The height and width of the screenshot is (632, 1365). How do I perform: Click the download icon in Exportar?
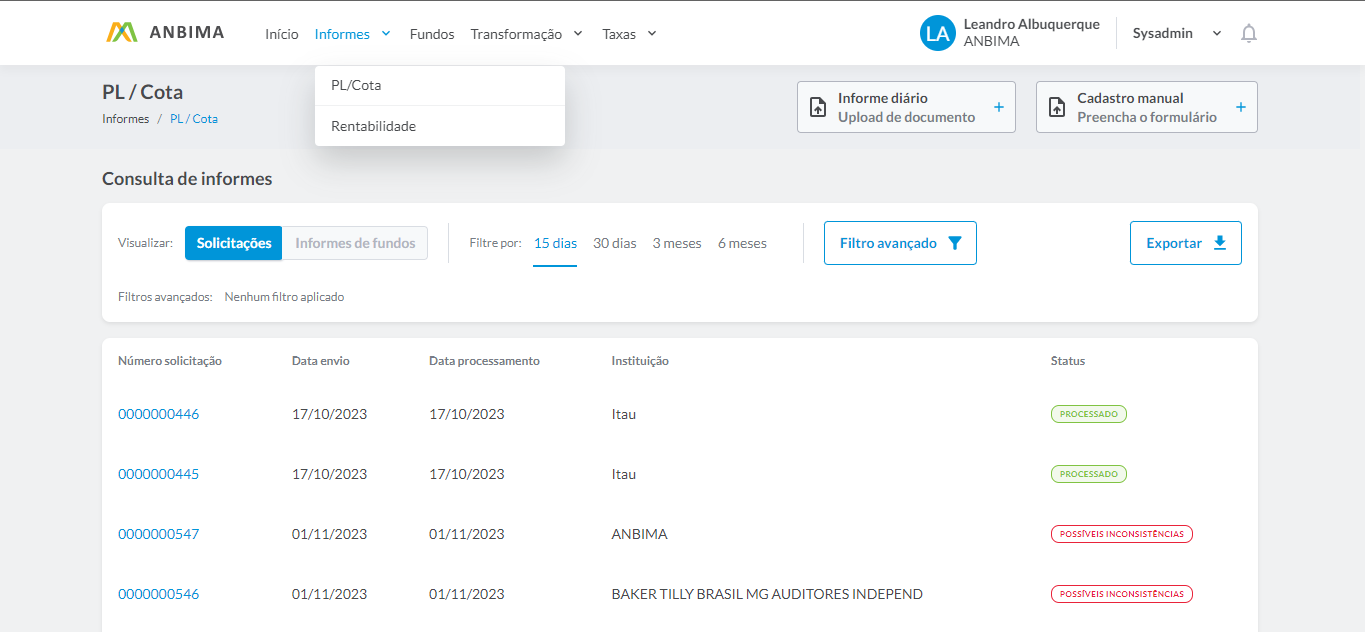[x=1219, y=243]
